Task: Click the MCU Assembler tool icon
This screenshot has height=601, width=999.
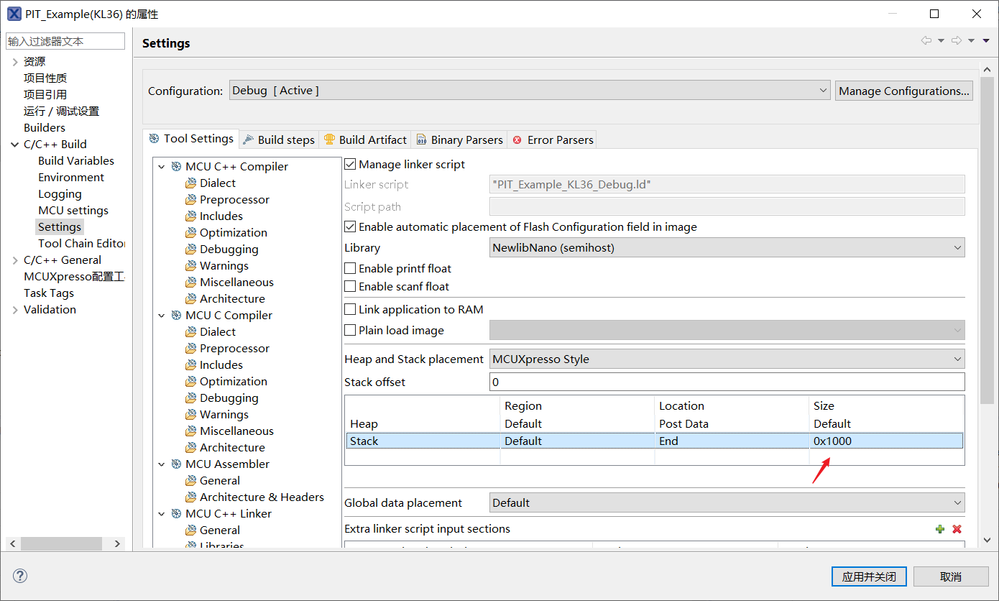Action: click(x=176, y=464)
